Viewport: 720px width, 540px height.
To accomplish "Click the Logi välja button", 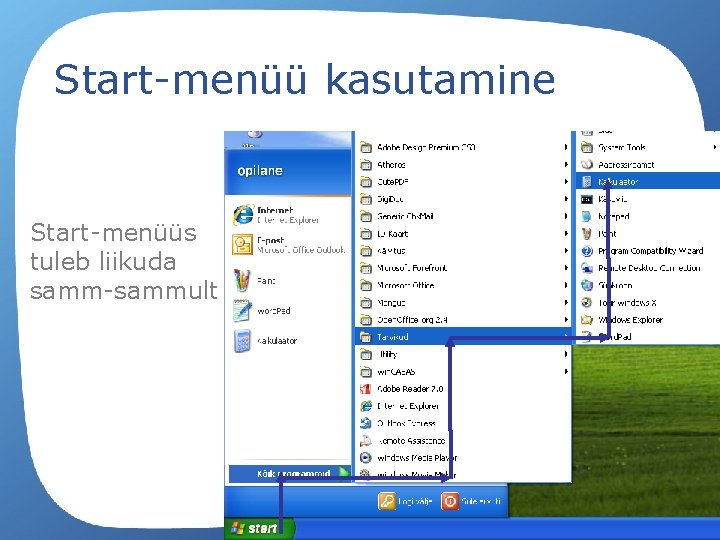I will click(405, 501).
